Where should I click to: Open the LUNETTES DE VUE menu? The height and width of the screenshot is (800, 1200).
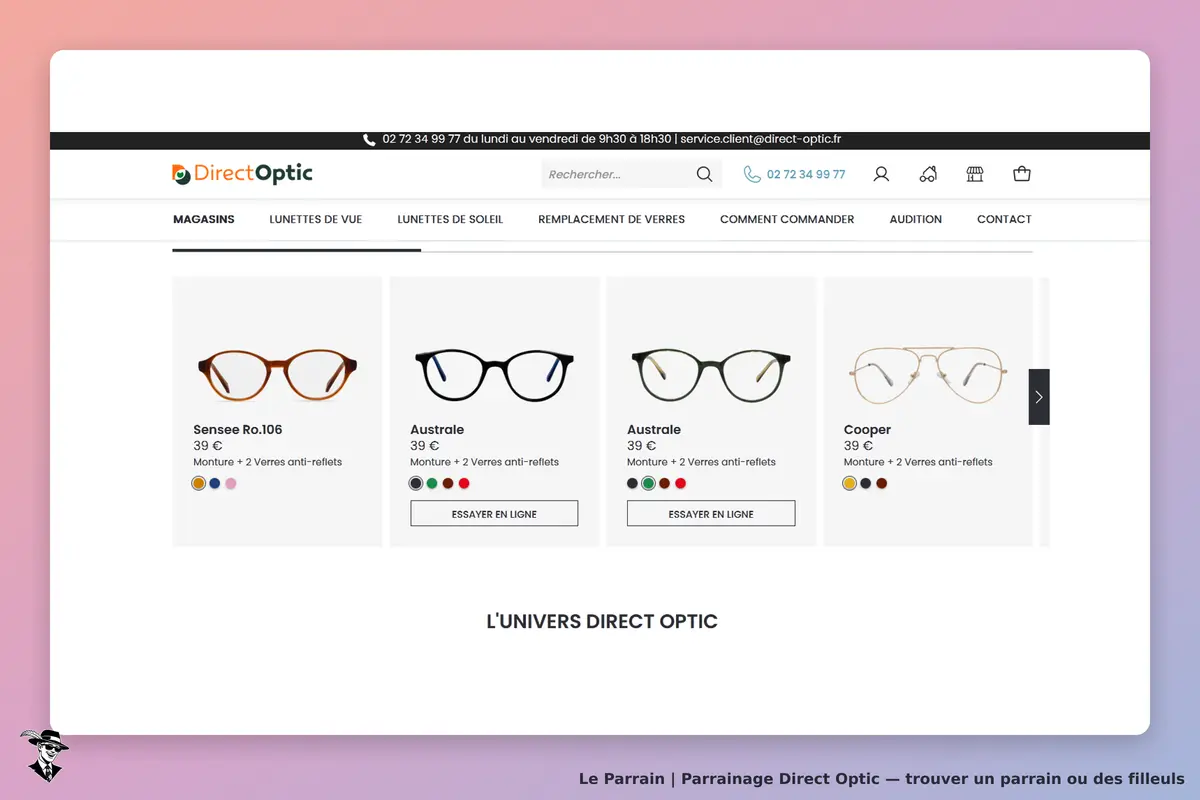pyautogui.click(x=316, y=219)
